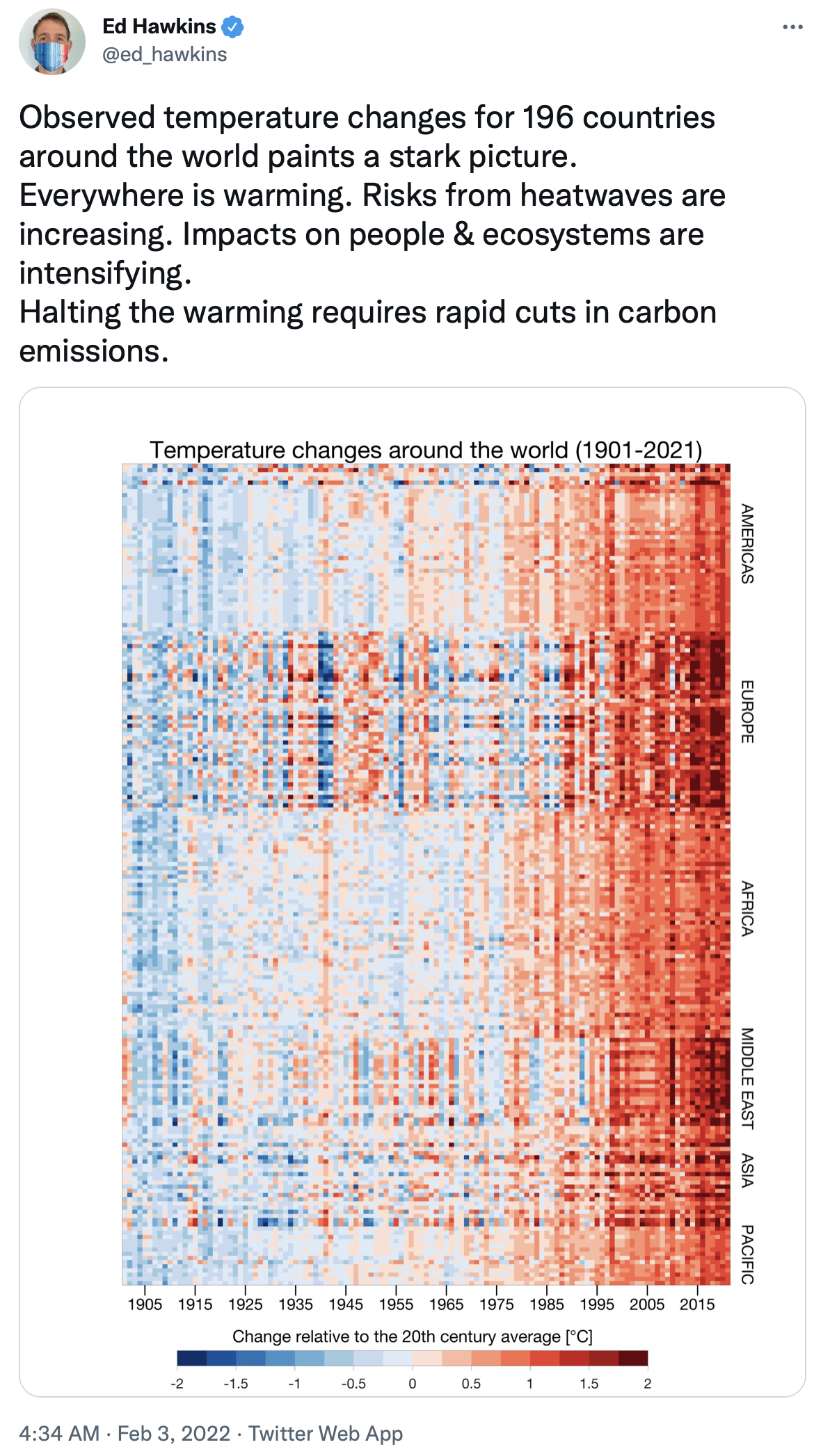Open Ed Hawkins' profile avatar
This screenshot has height=1456, width=814.
[x=51, y=42]
